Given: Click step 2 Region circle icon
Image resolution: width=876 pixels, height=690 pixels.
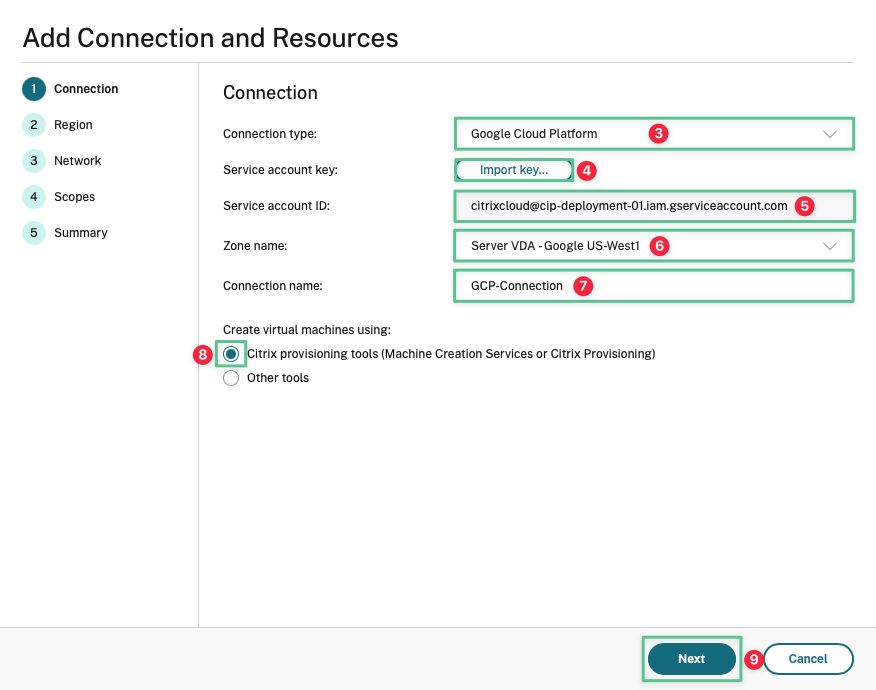Looking at the screenshot, I should [34, 125].
